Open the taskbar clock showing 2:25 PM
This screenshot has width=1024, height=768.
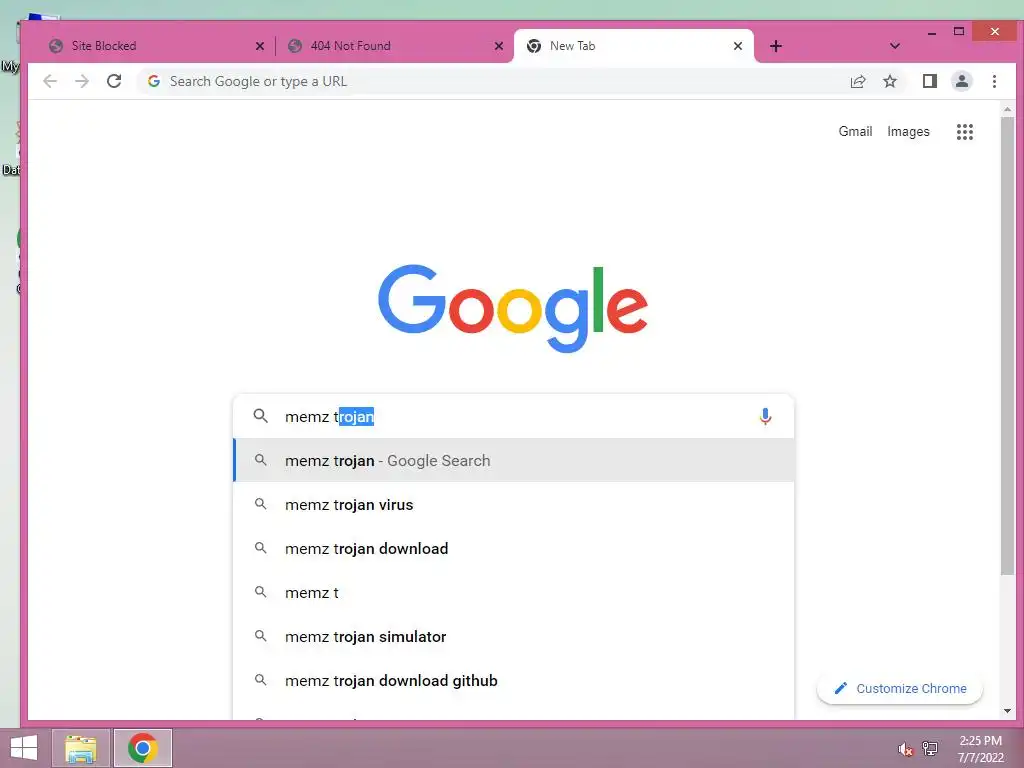coord(980,749)
